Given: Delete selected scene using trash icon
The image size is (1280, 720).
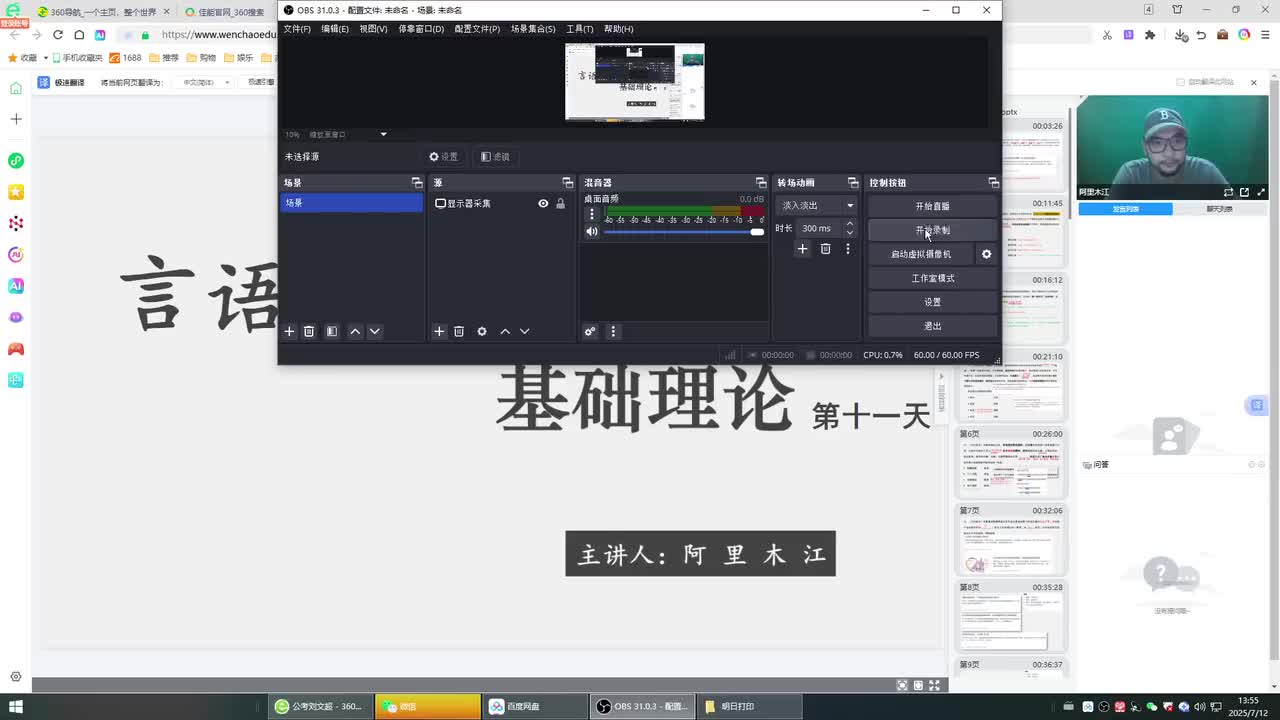Looking at the screenshot, I should coord(309,331).
